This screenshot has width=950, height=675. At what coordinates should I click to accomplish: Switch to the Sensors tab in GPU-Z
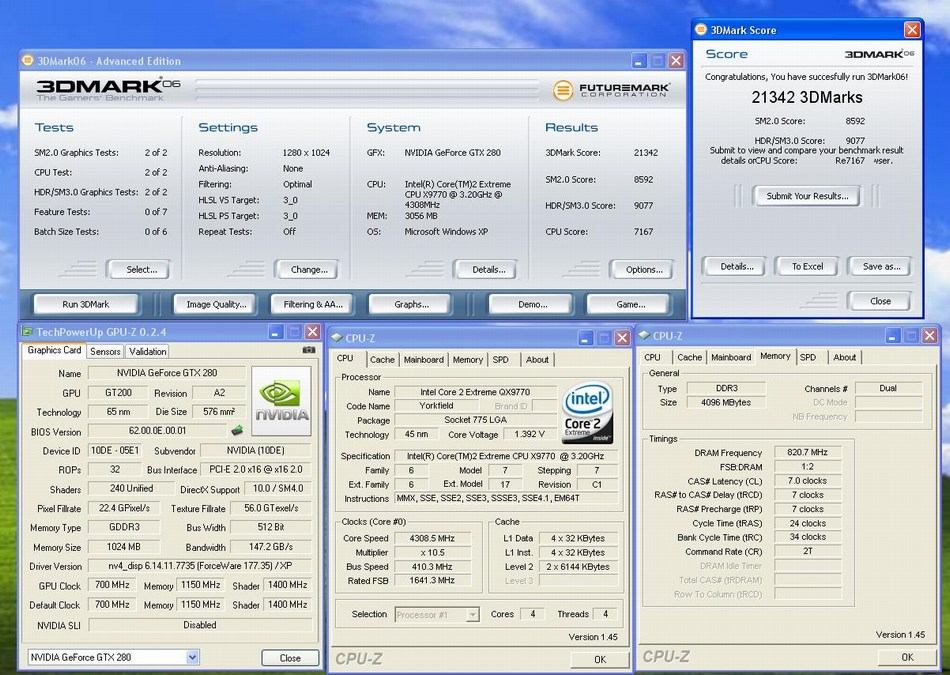pos(105,351)
